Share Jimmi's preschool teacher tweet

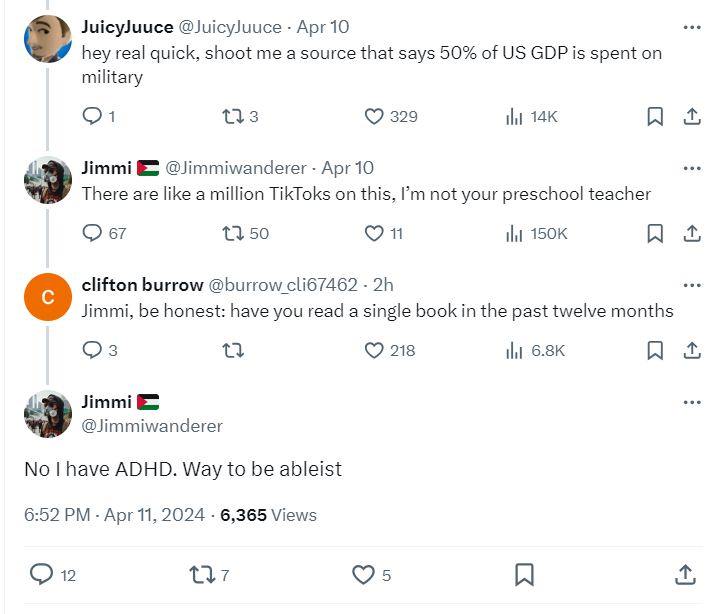pyautogui.click(x=692, y=233)
